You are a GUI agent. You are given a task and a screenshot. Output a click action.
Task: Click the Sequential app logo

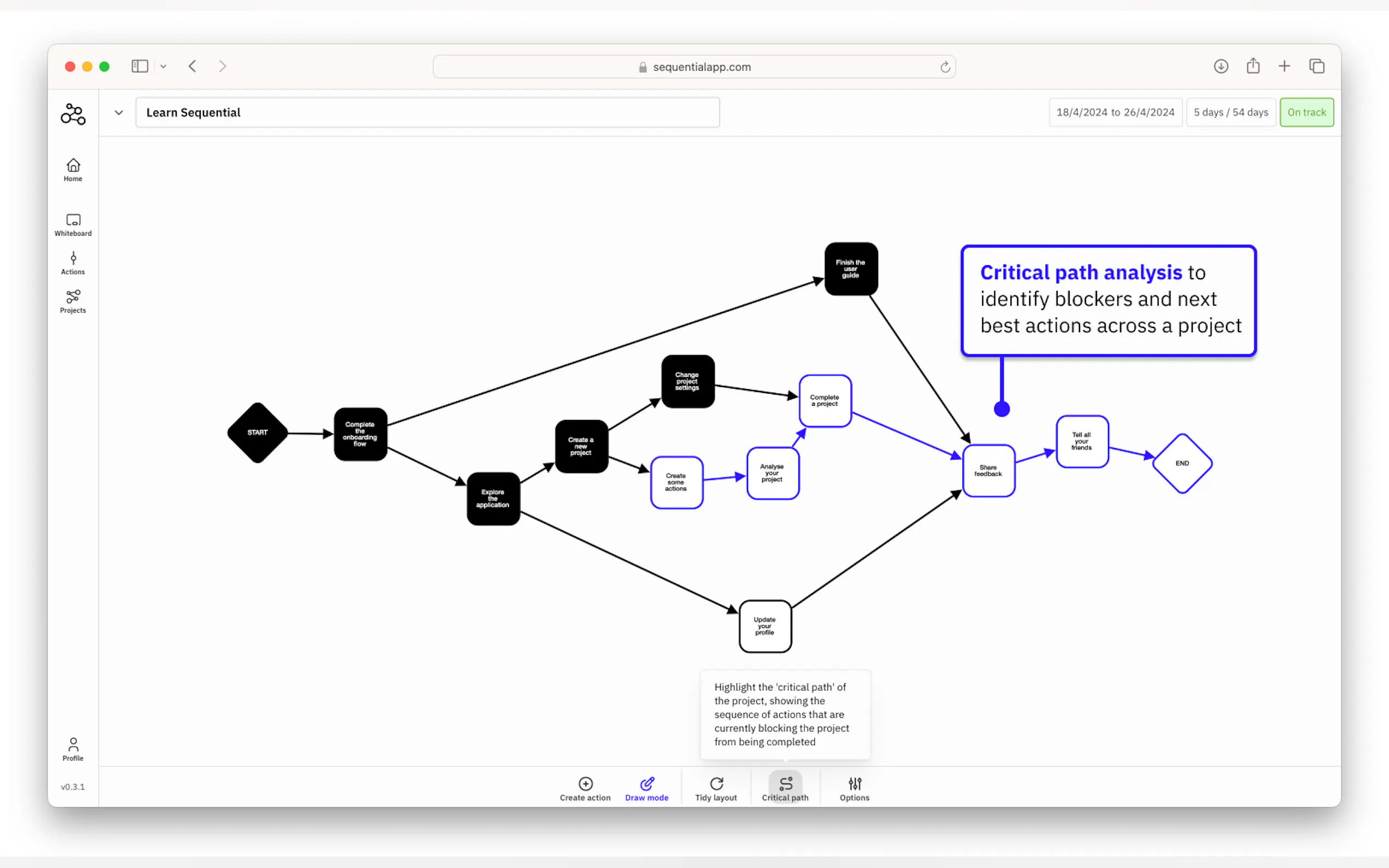tap(73, 114)
